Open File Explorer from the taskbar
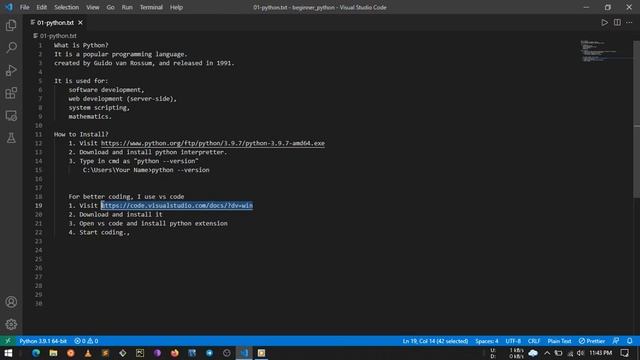The width and height of the screenshot is (640, 360). point(53,353)
